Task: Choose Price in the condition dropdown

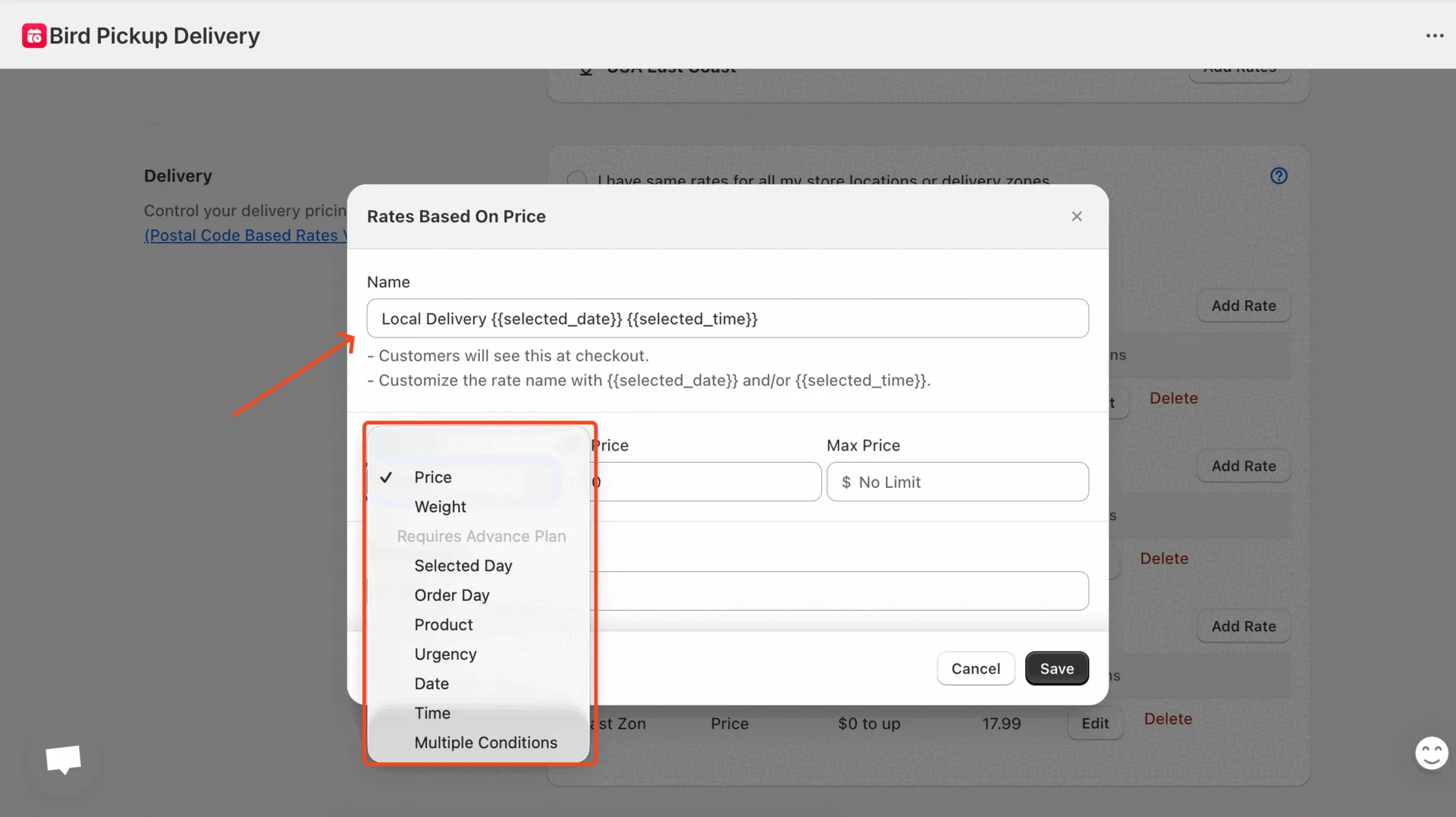Action: tap(432, 477)
